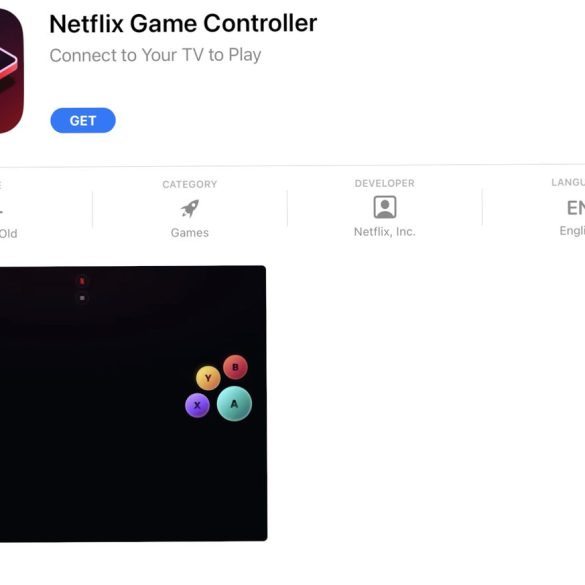The width and height of the screenshot is (585, 585).
Task: Select the Games category text
Action: coord(190,233)
